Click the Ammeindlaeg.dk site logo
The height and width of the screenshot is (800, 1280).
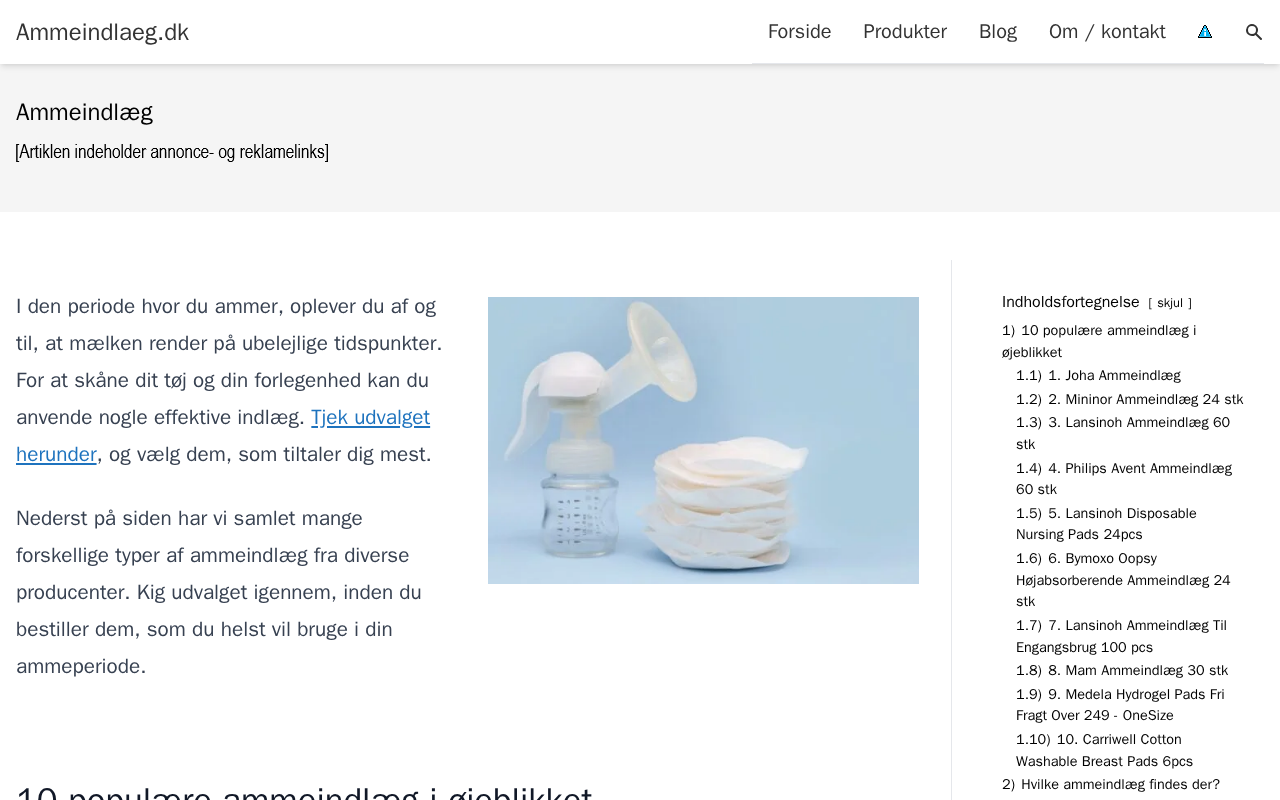[102, 32]
